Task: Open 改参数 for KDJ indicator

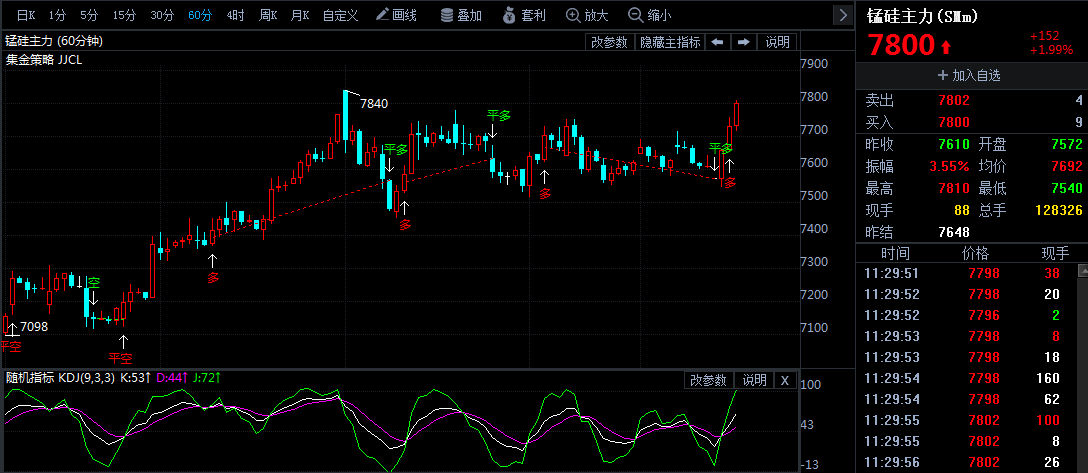Action: pyautogui.click(x=708, y=380)
